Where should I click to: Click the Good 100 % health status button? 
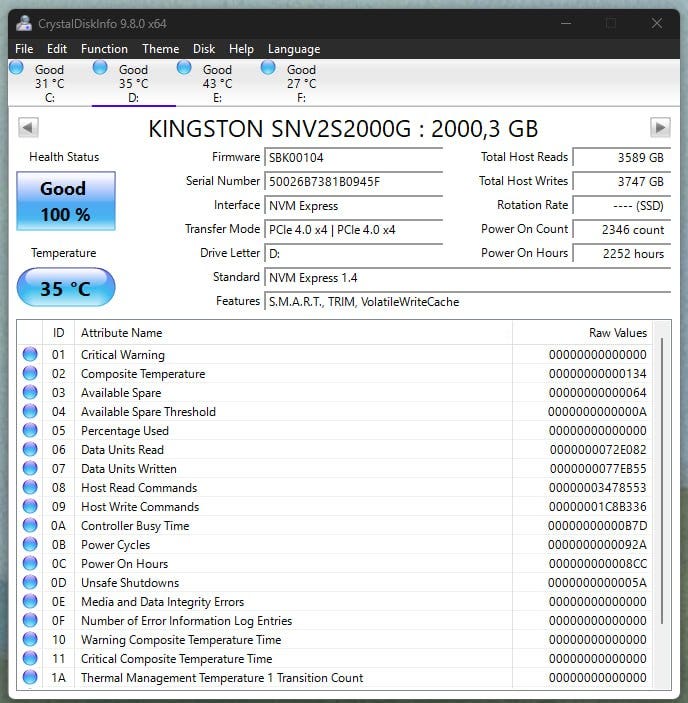click(x=66, y=201)
